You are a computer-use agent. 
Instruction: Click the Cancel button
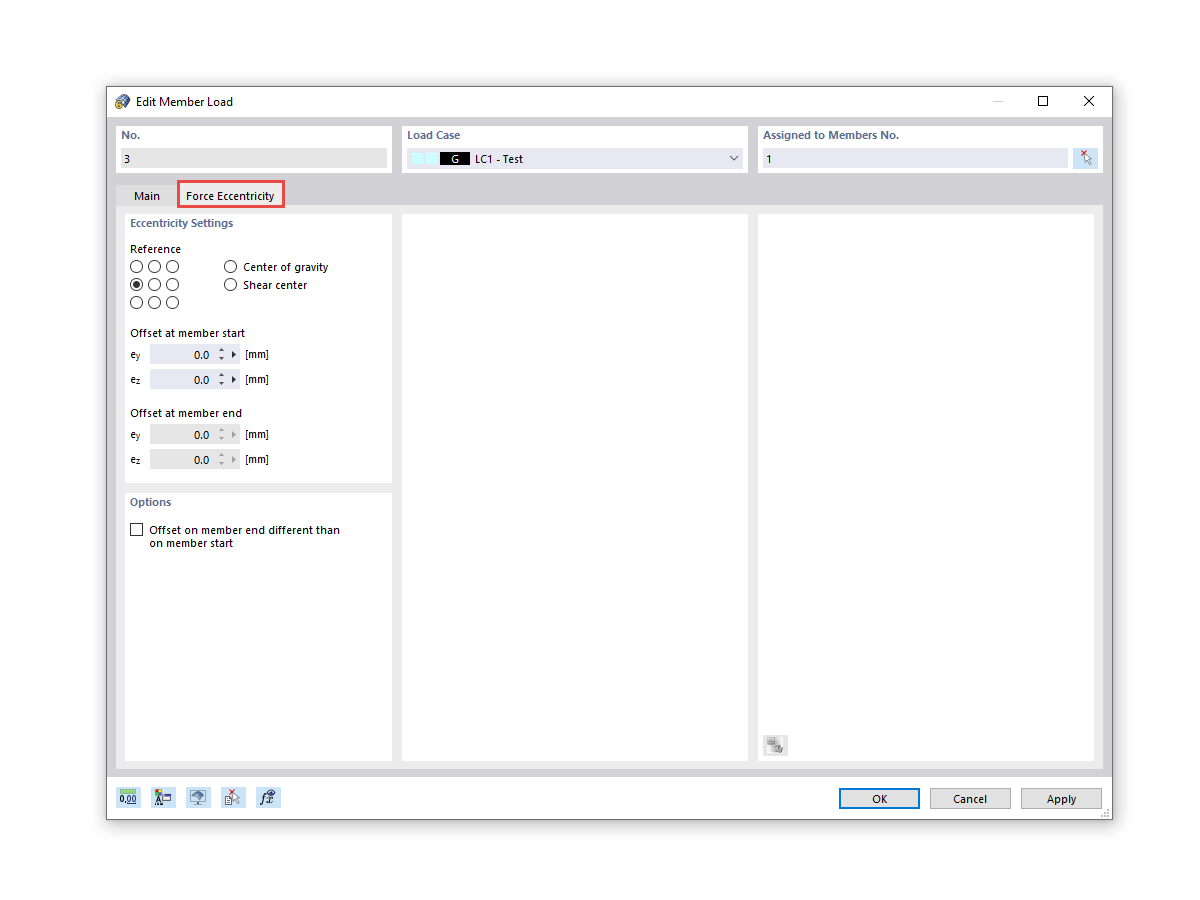(x=970, y=799)
